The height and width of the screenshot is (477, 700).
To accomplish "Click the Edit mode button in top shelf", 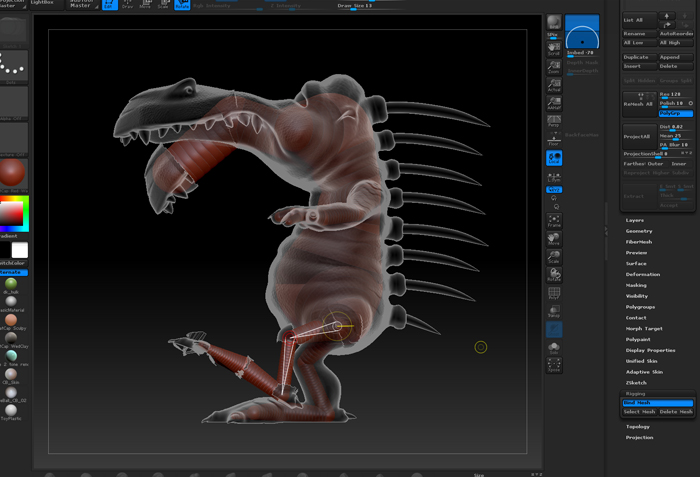I will coord(109,4).
